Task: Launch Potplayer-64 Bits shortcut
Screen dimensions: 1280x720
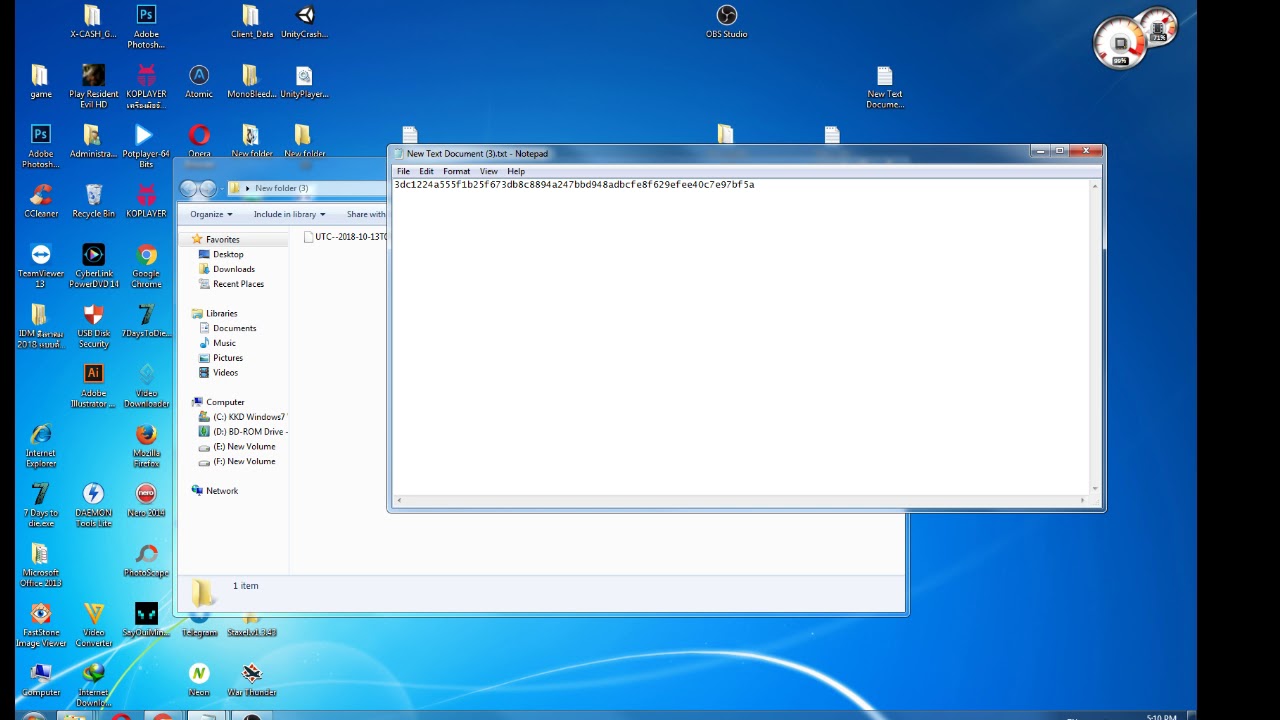Action: tap(146, 147)
